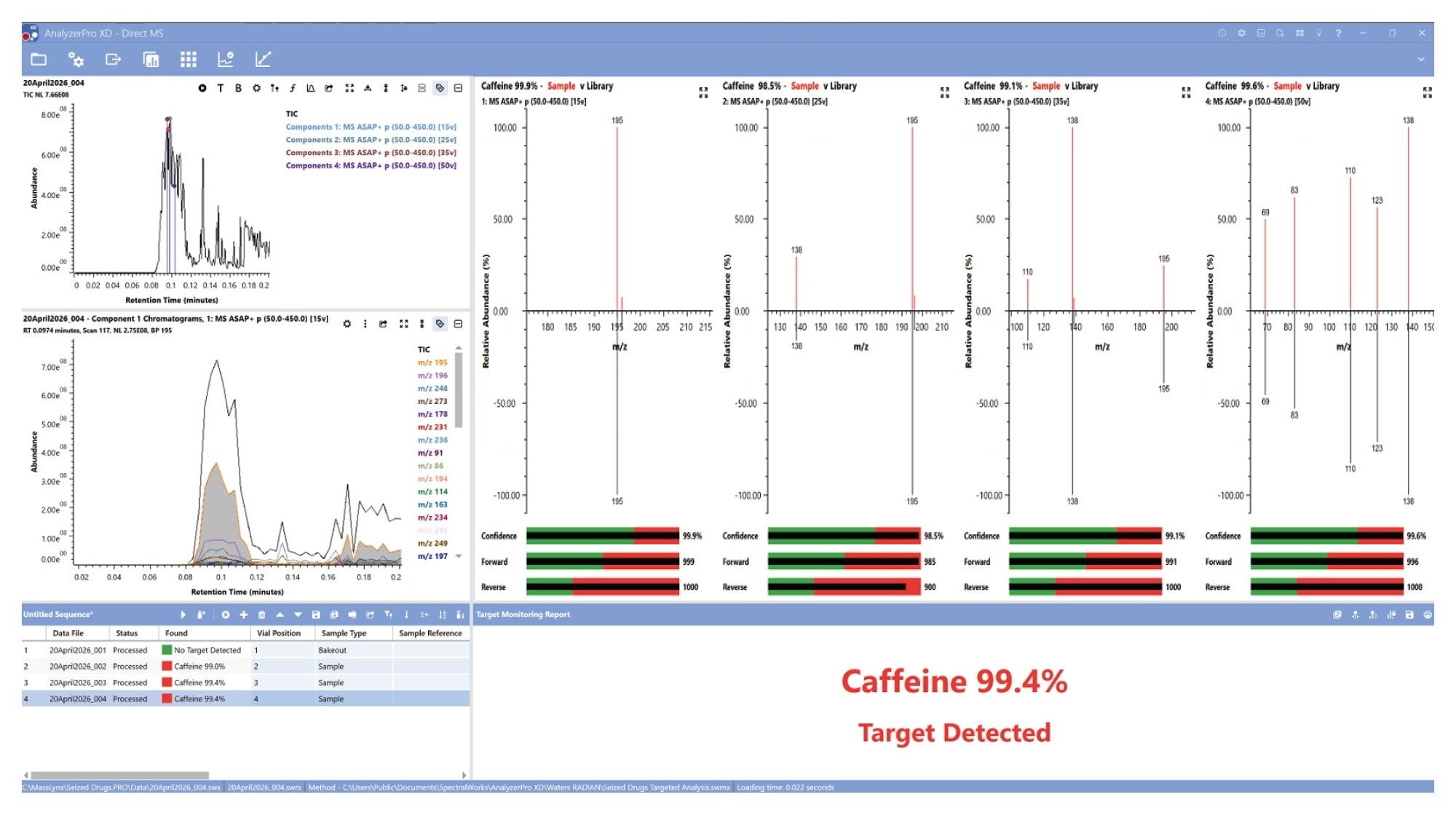Collapse Component Chromatograms panel with minus-box icon
1456x813 pixels.
(458, 324)
